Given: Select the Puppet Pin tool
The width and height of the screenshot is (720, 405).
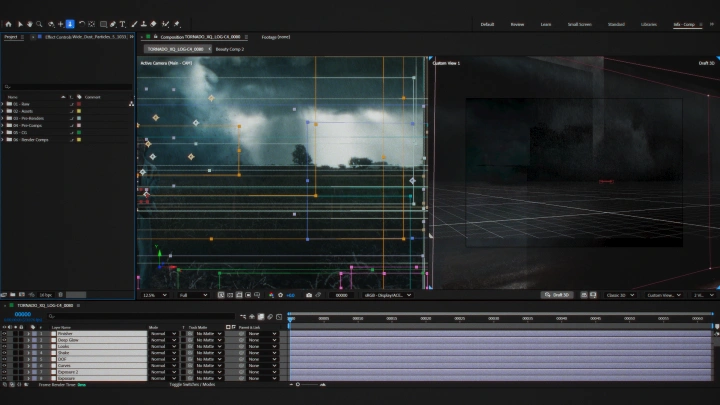Looking at the screenshot, I should pyautogui.click(x=177, y=24).
